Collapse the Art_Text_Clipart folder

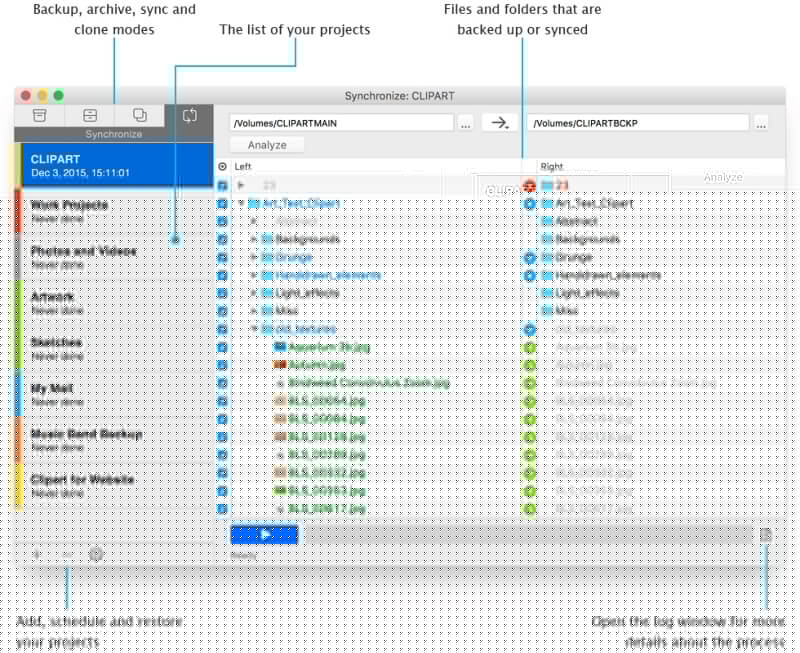(241, 204)
